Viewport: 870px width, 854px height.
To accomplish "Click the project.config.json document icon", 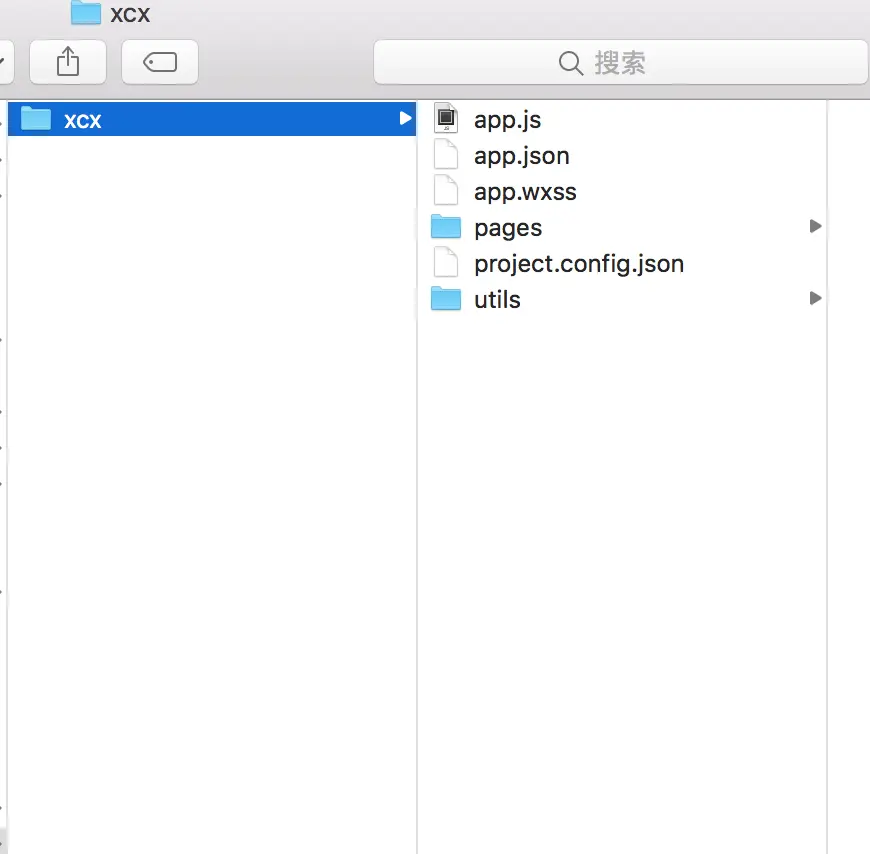I will (x=446, y=262).
